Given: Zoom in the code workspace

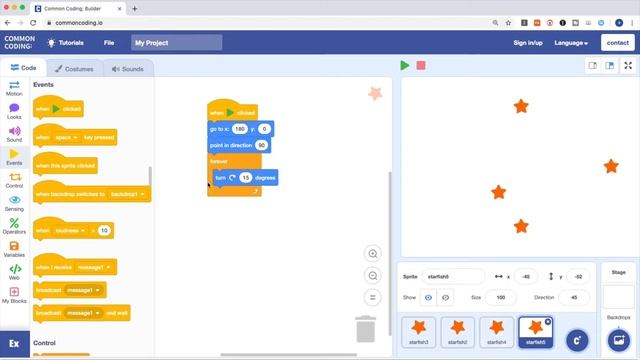Looking at the screenshot, I should (373, 254).
